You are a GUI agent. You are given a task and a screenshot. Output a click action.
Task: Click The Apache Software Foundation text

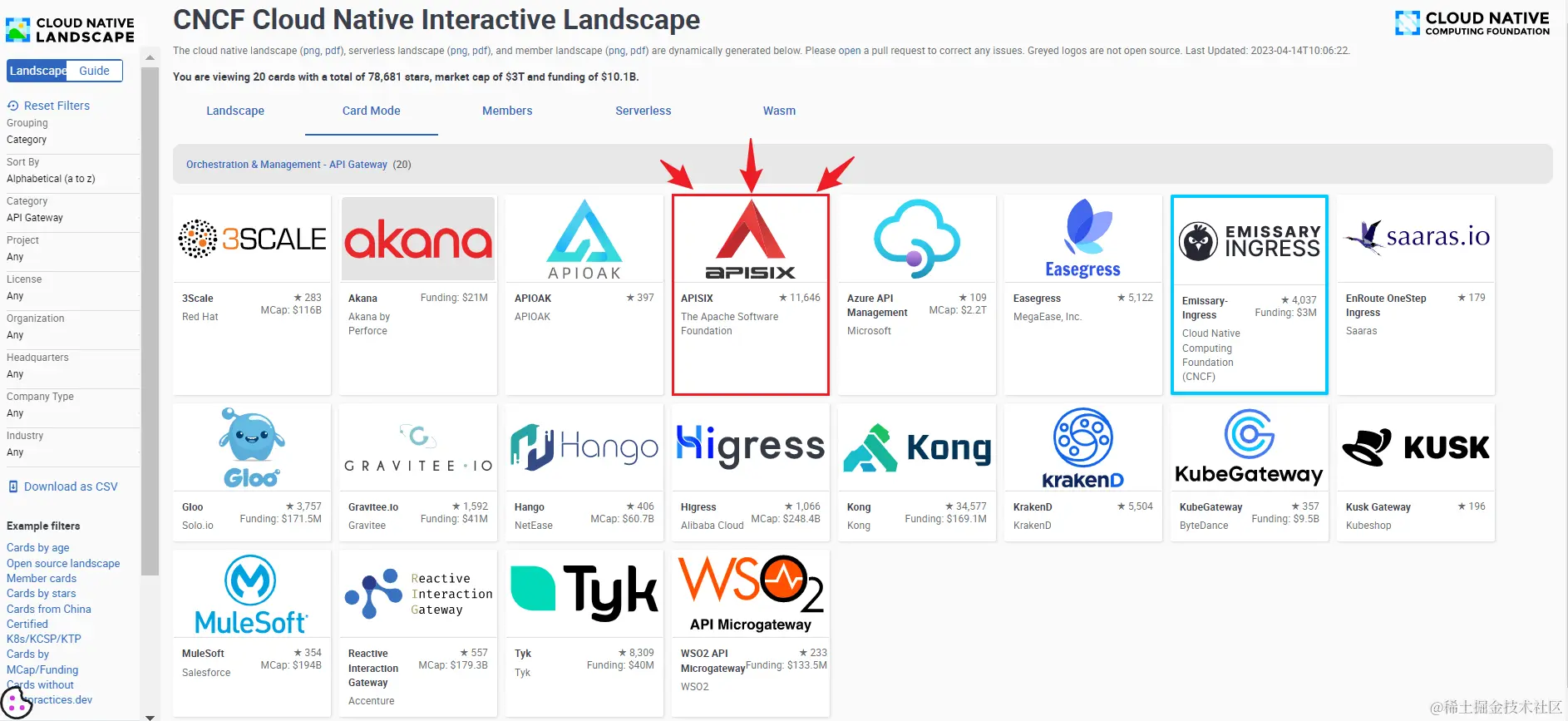click(730, 323)
